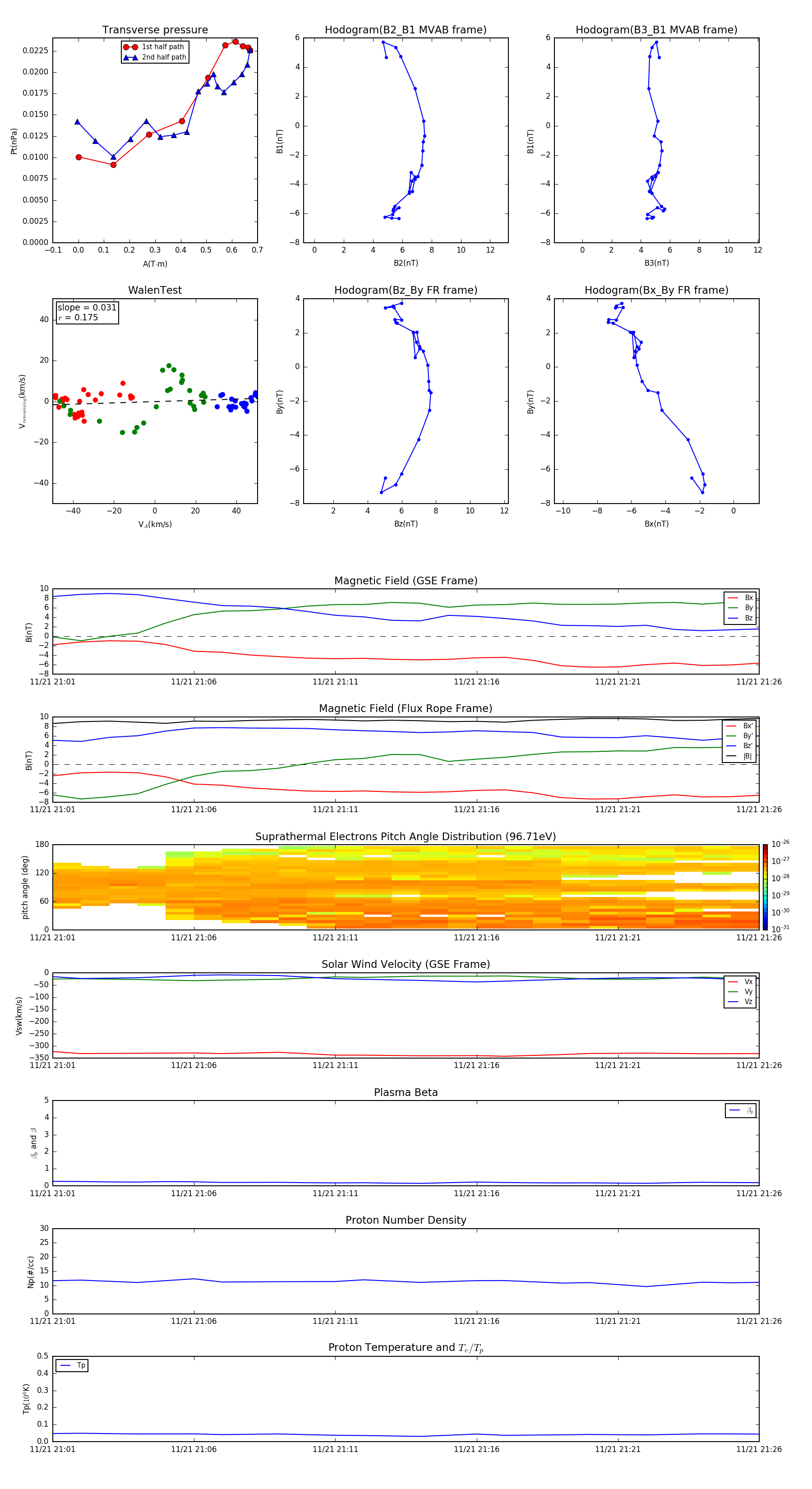Select the "slope = 0.031" annotation
Screen dimensions: 812x1489
87,308
